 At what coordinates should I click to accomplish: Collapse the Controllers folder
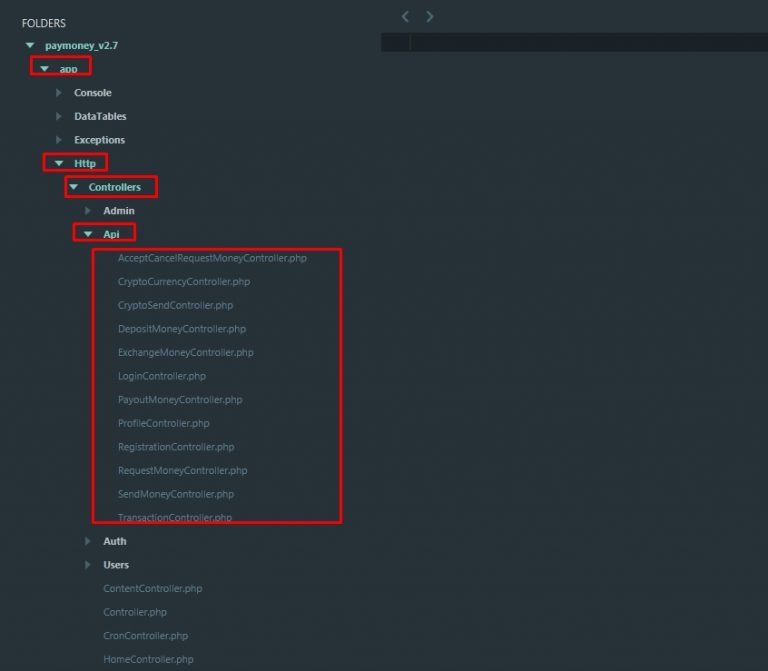point(73,187)
